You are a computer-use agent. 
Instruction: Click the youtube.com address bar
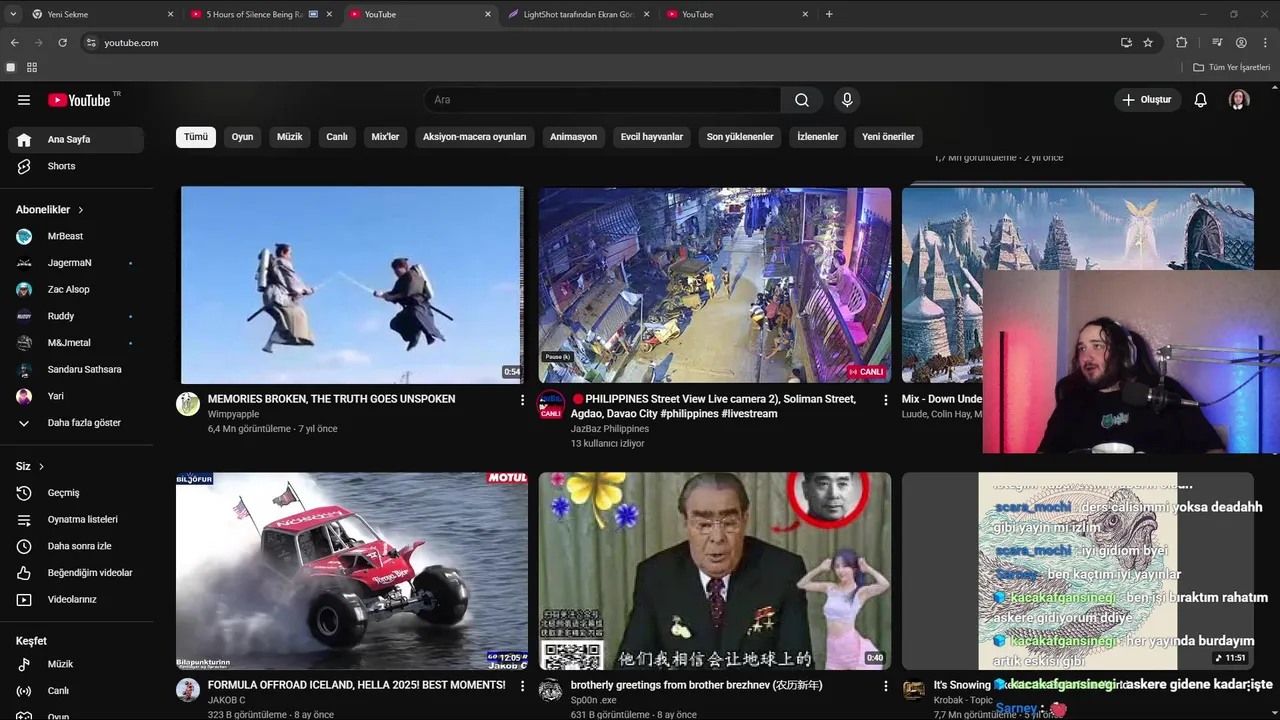click(600, 43)
